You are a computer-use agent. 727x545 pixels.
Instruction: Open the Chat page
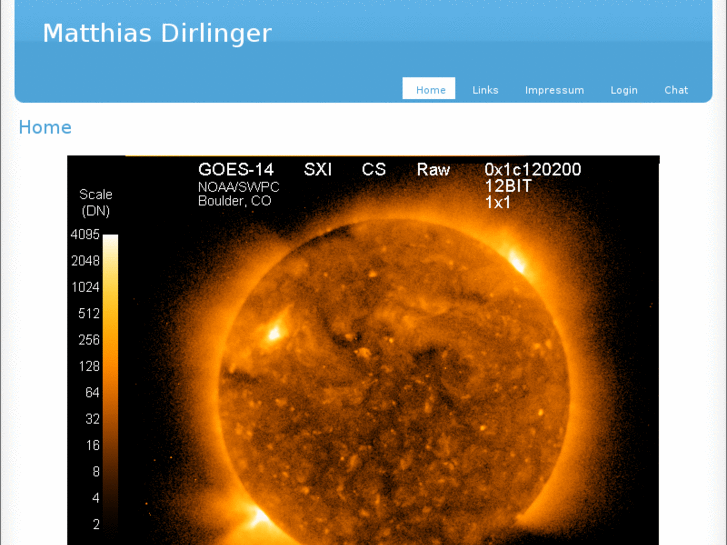coord(676,90)
